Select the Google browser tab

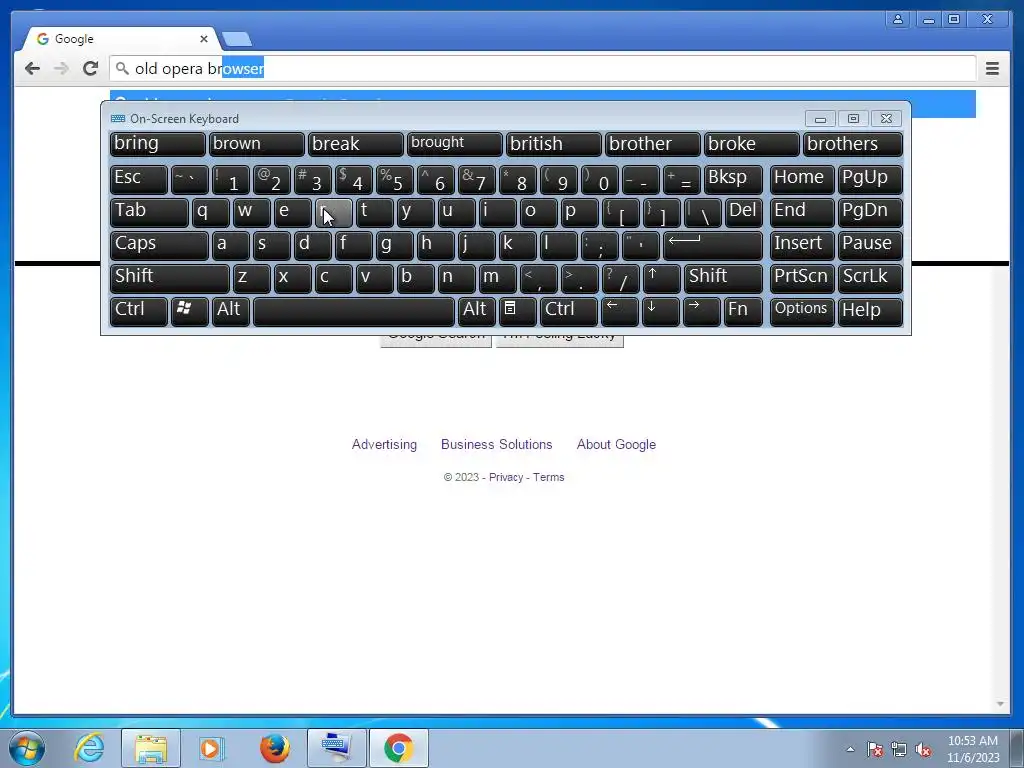[121, 39]
